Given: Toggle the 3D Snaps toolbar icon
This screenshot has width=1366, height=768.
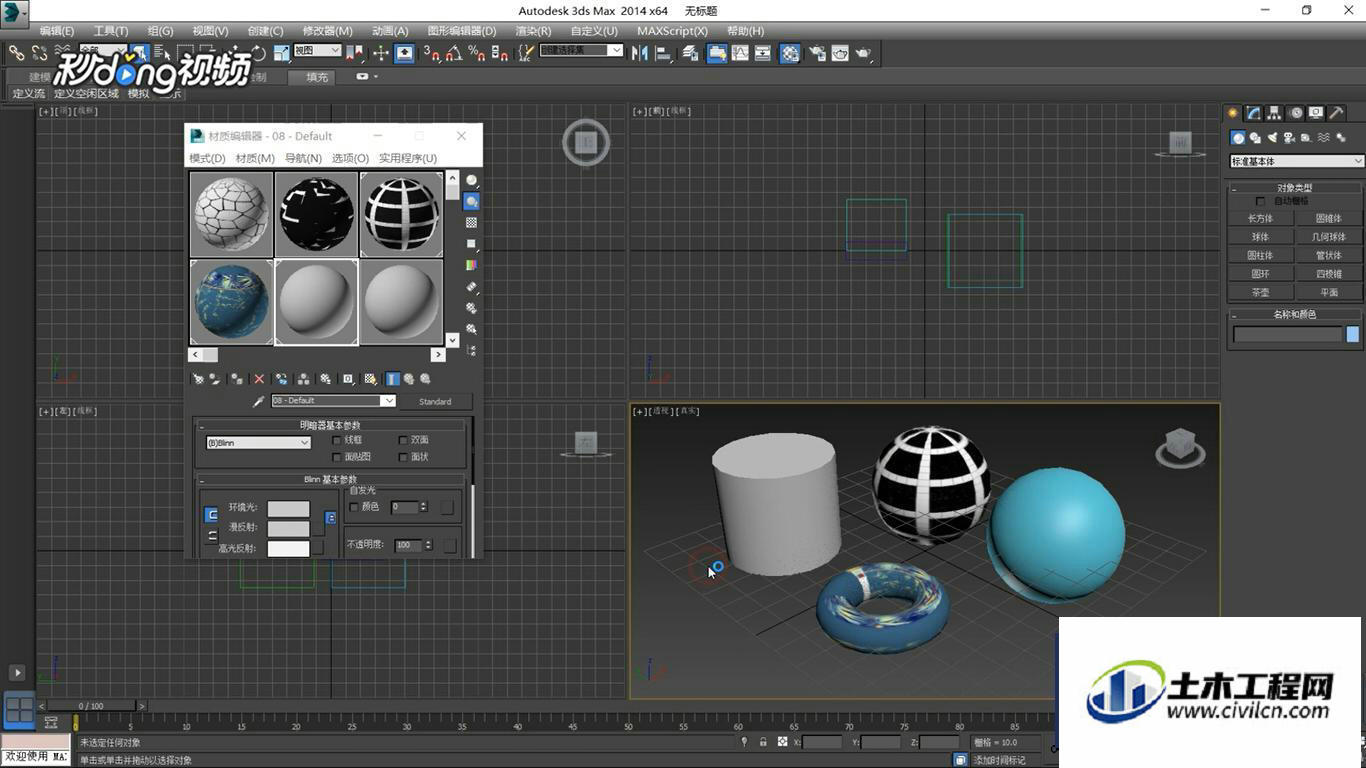Looking at the screenshot, I should 432,53.
